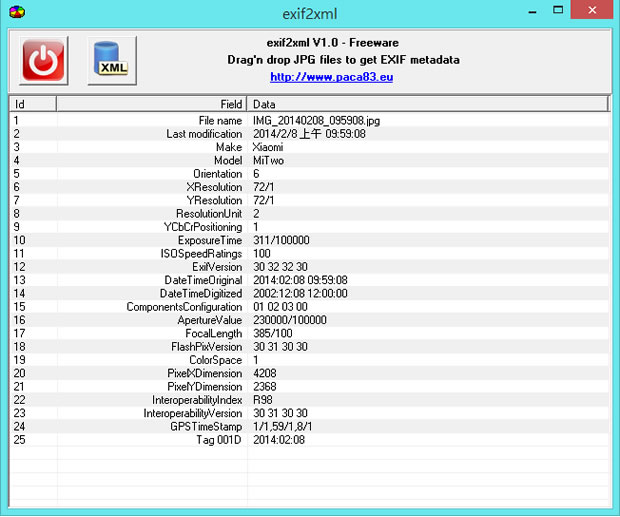Click the red power exit icon
The width and height of the screenshot is (620, 517).
[x=43, y=61]
